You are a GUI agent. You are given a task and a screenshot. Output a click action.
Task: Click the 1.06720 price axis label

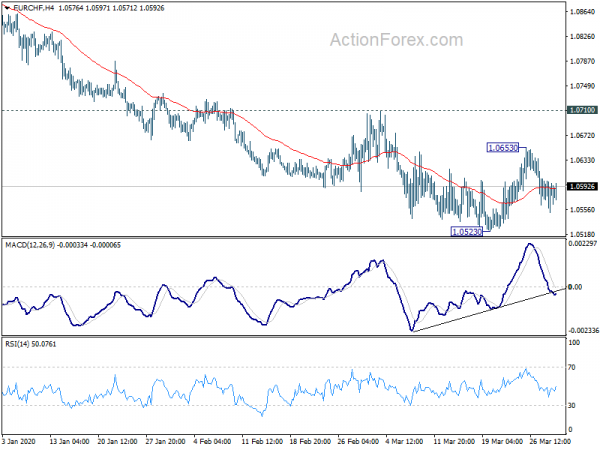coord(582,136)
